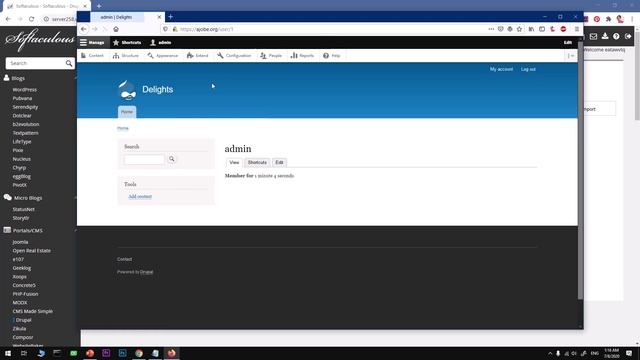Go forward in Firefox window
Image resolution: width=640 pixels, height=360 pixels.
click(x=95, y=29)
